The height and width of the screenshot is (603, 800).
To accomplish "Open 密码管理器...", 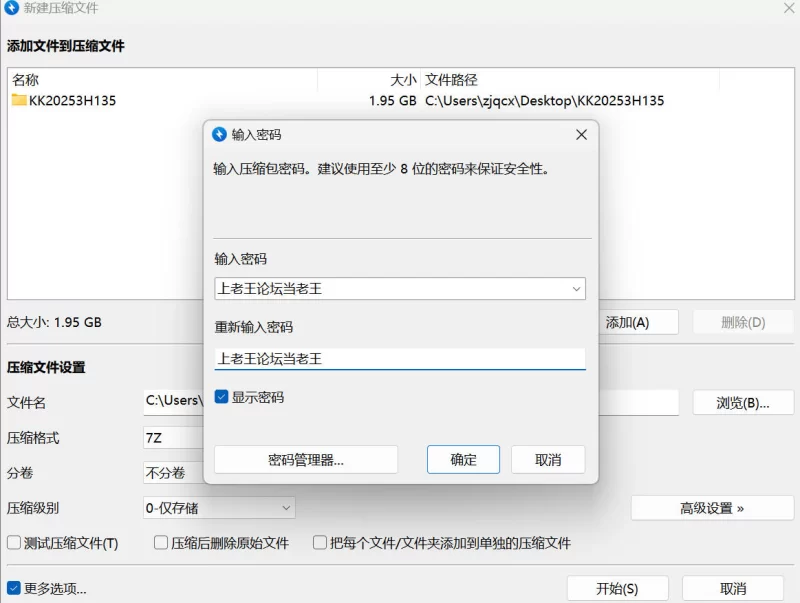I will pyautogui.click(x=306, y=460).
